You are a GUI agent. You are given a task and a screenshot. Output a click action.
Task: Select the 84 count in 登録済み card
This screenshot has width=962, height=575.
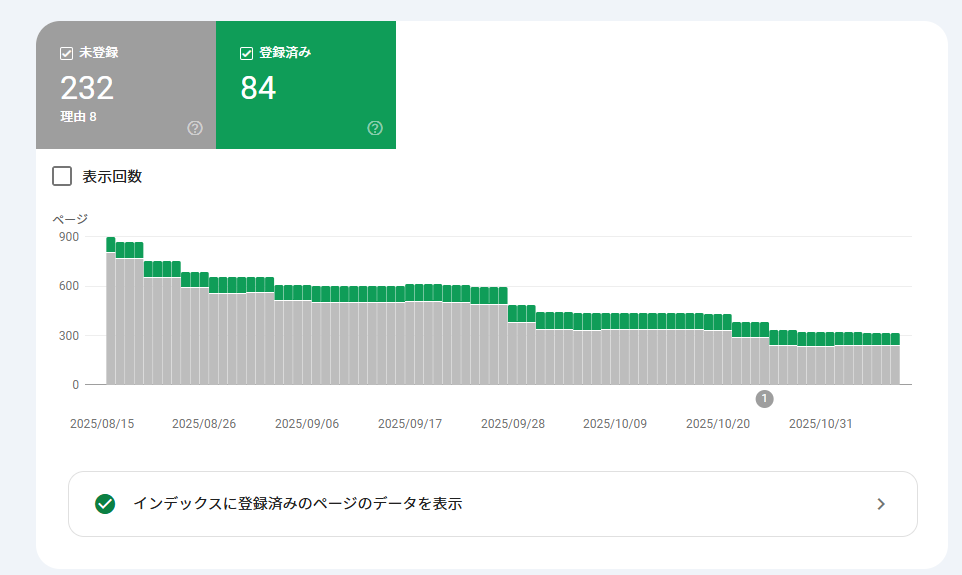(258, 88)
